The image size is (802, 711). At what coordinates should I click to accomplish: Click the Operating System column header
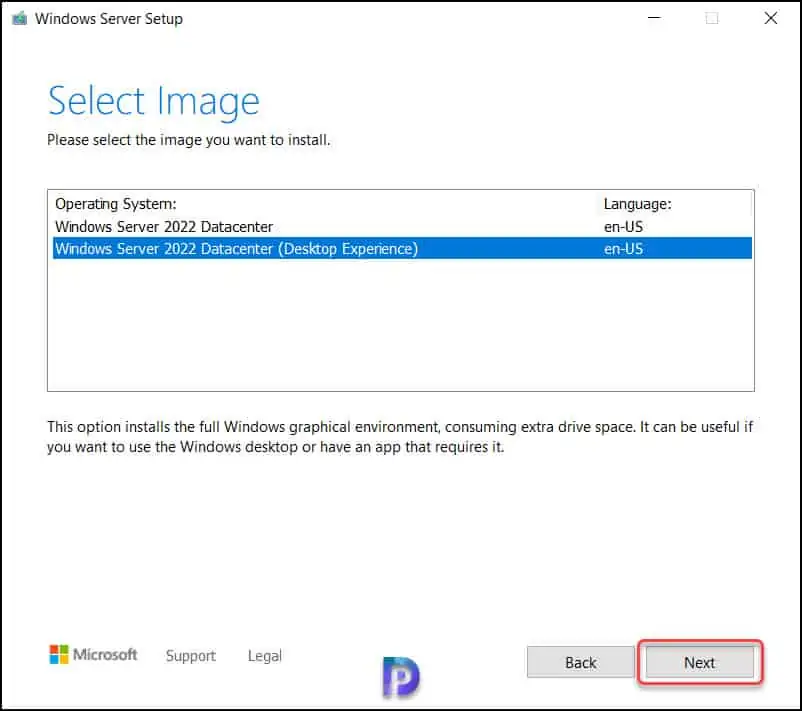[116, 204]
